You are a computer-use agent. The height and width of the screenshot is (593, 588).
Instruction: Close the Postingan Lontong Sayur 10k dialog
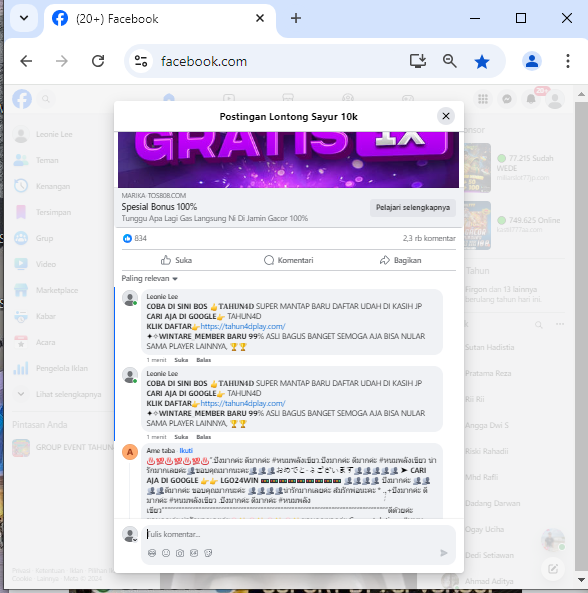tap(446, 116)
